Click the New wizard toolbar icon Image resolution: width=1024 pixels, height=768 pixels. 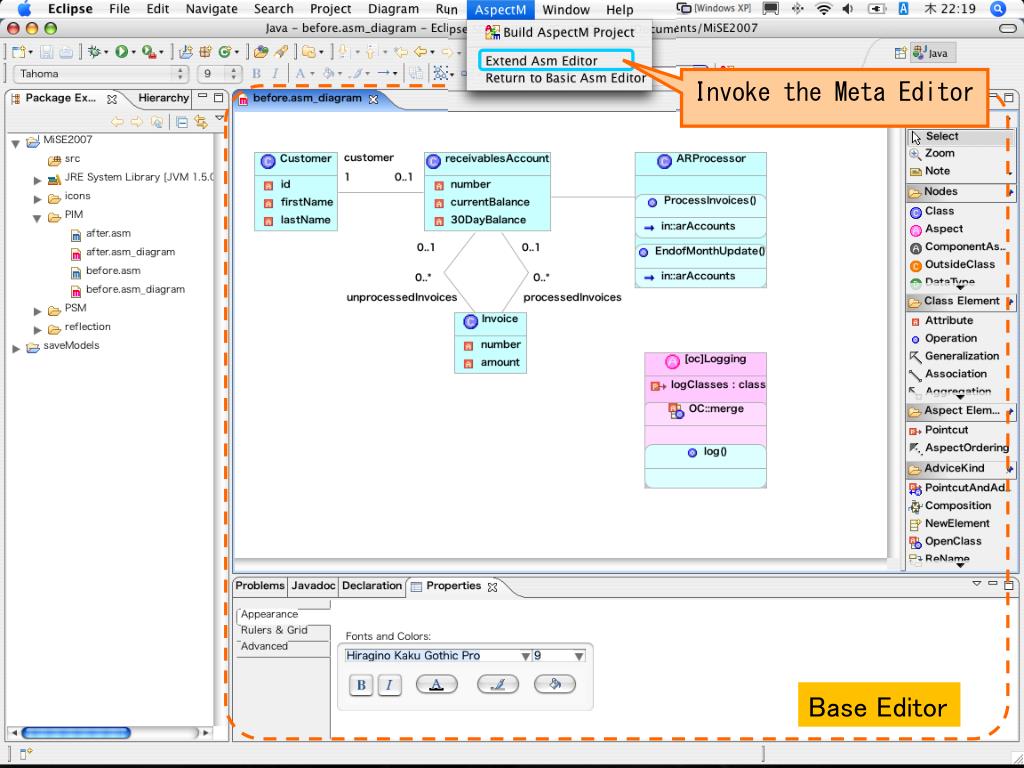point(19,52)
